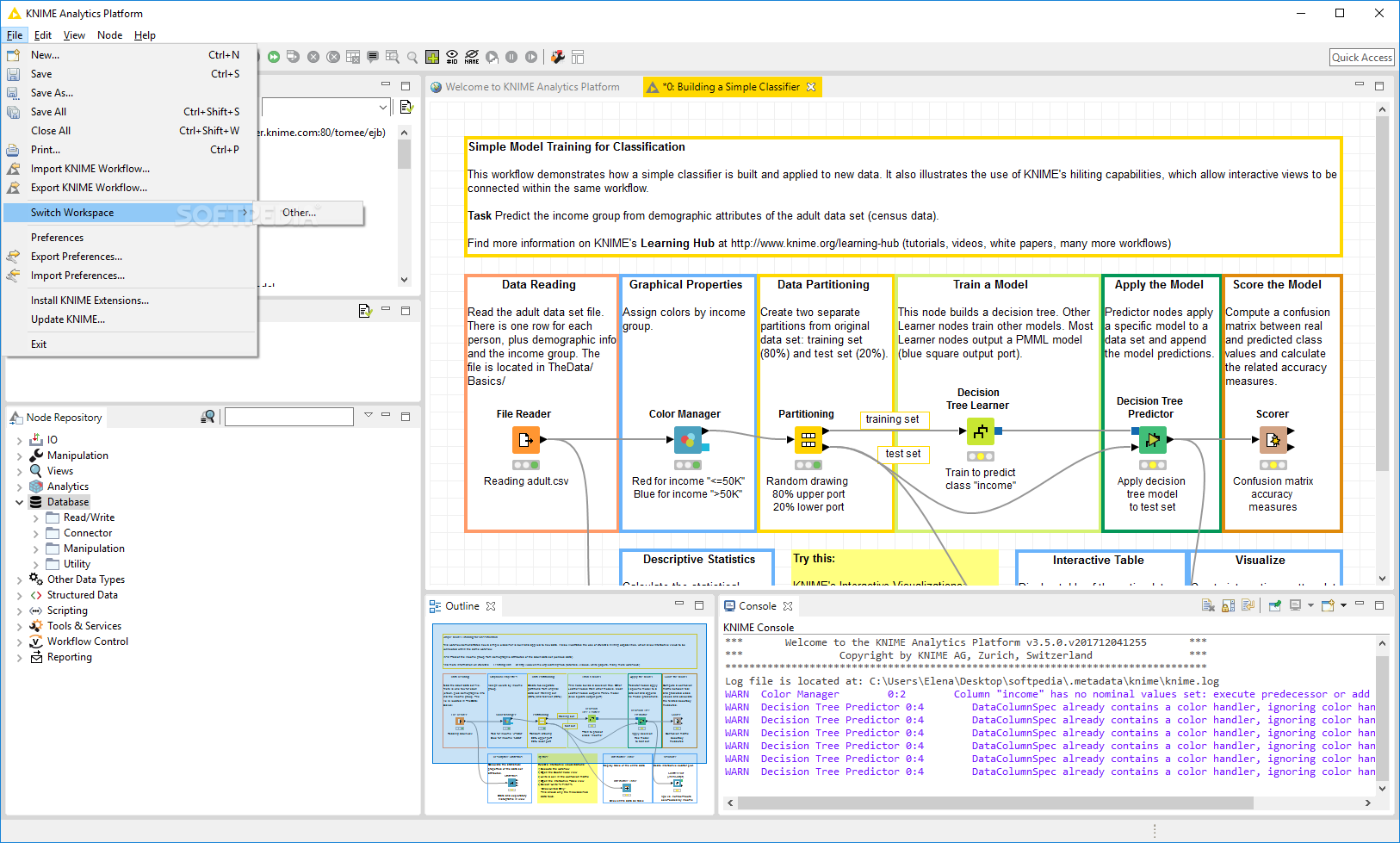Open the server combo box dropdown

tap(383, 107)
